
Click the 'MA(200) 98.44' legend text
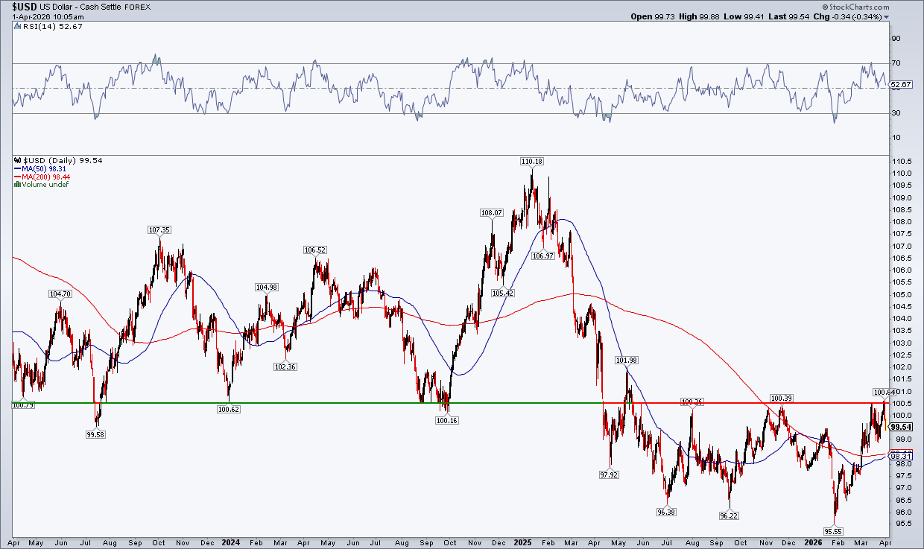[x=46, y=177]
